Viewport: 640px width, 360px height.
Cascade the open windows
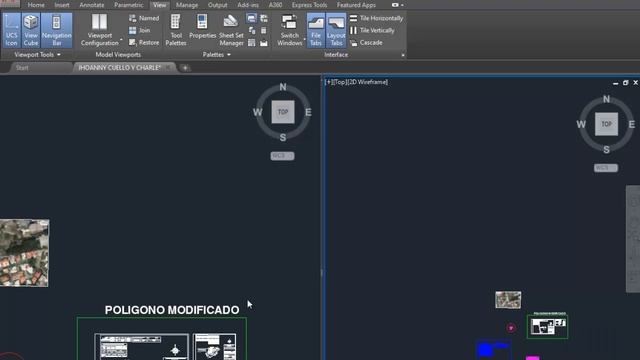click(x=366, y=42)
